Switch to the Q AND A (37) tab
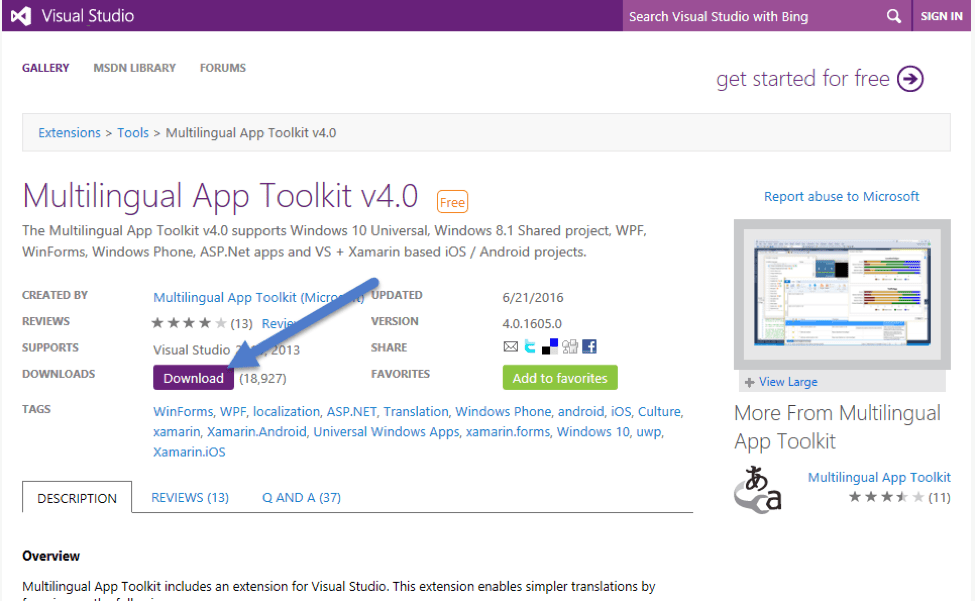975x601 pixels. [x=302, y=497]
